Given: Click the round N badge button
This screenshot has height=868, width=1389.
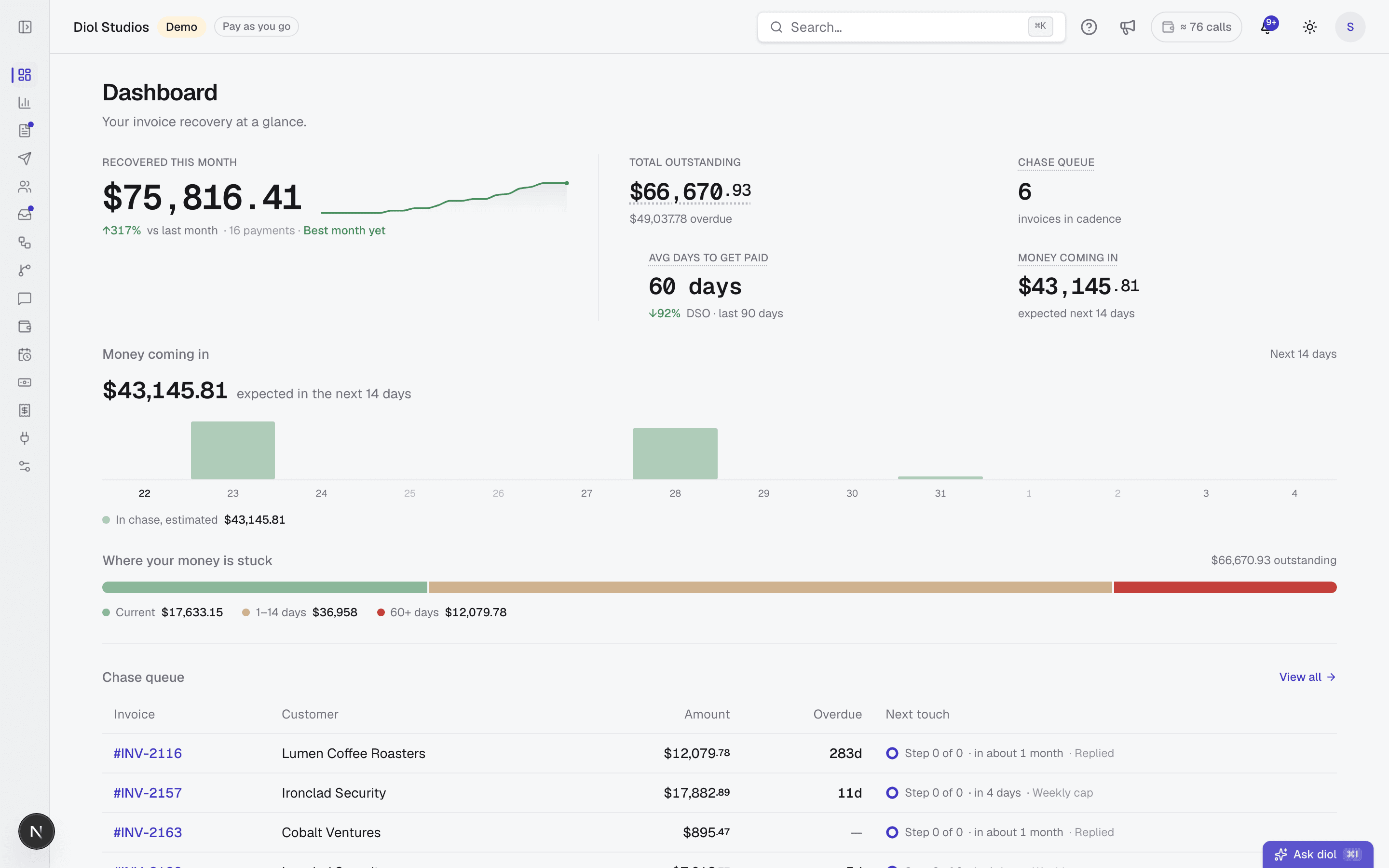Looking at the screenshot, I should (x=36, y=831).
